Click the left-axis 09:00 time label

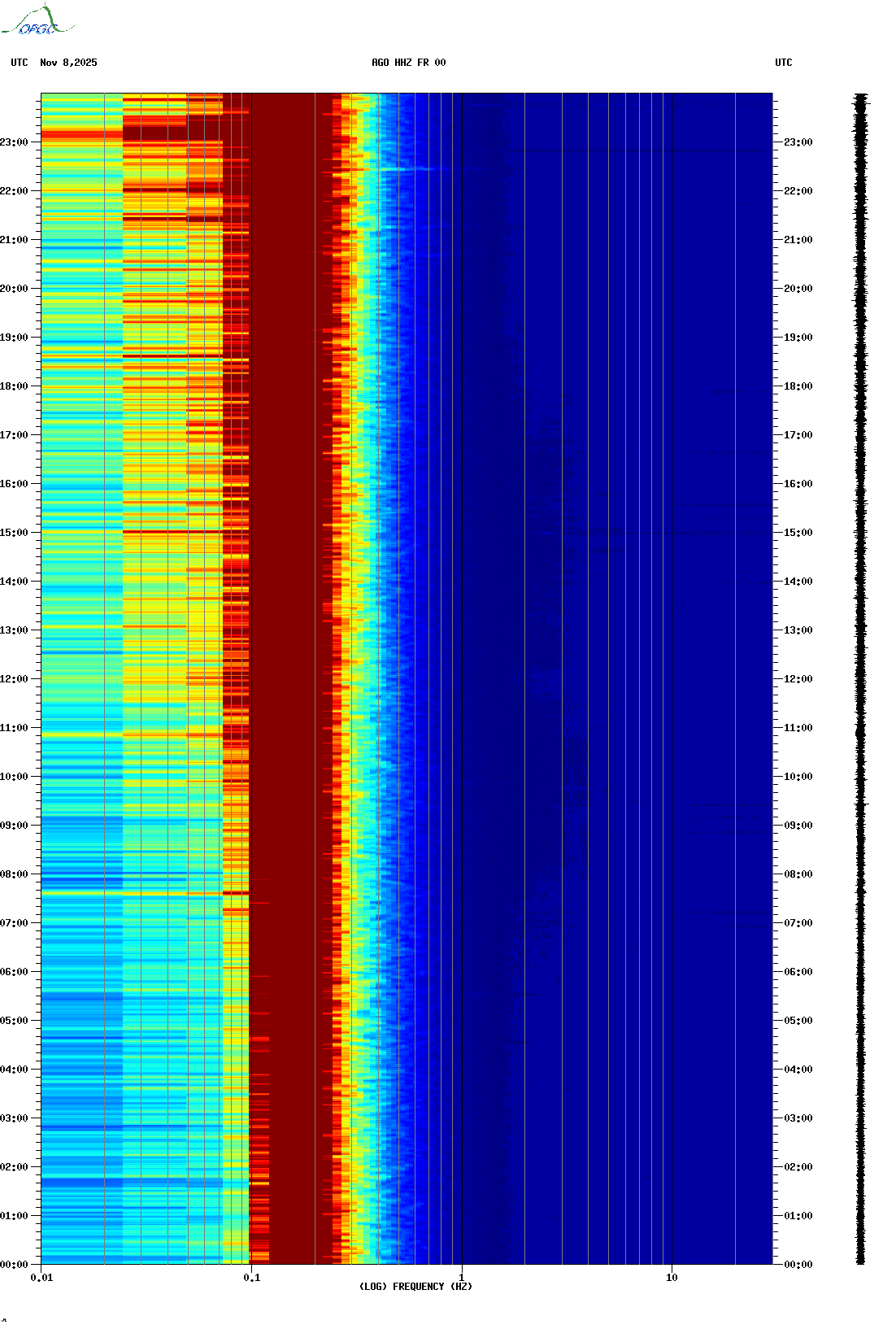(14, 826)
